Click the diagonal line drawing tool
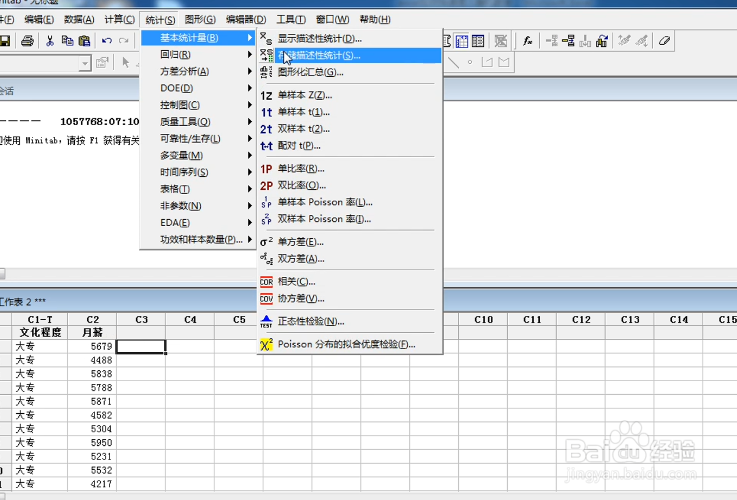The image size is (737, 500). (x=454, y=62)
